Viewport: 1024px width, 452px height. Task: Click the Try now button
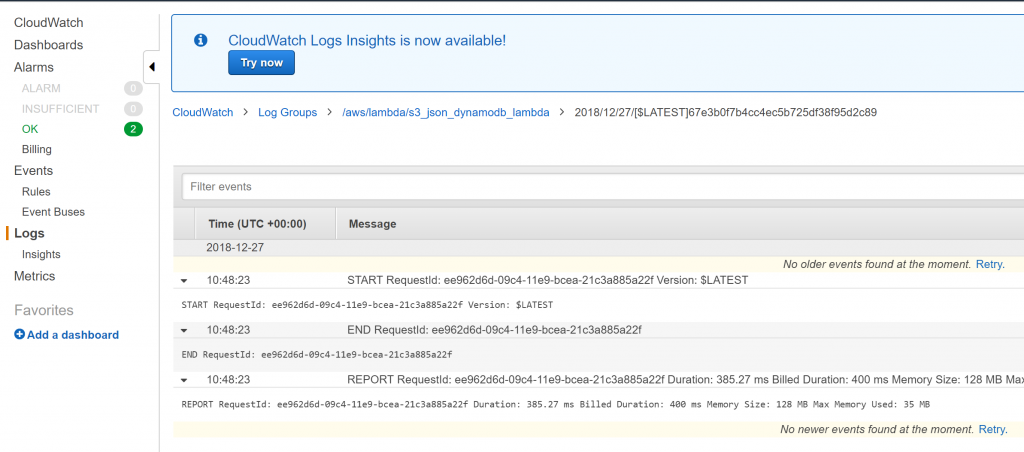click(261, 63)
